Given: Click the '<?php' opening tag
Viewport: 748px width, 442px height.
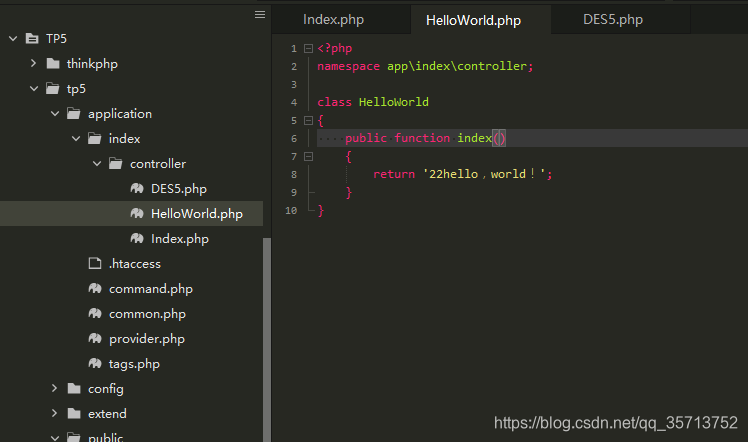Looking at the screenshot, I should point(335,49).
